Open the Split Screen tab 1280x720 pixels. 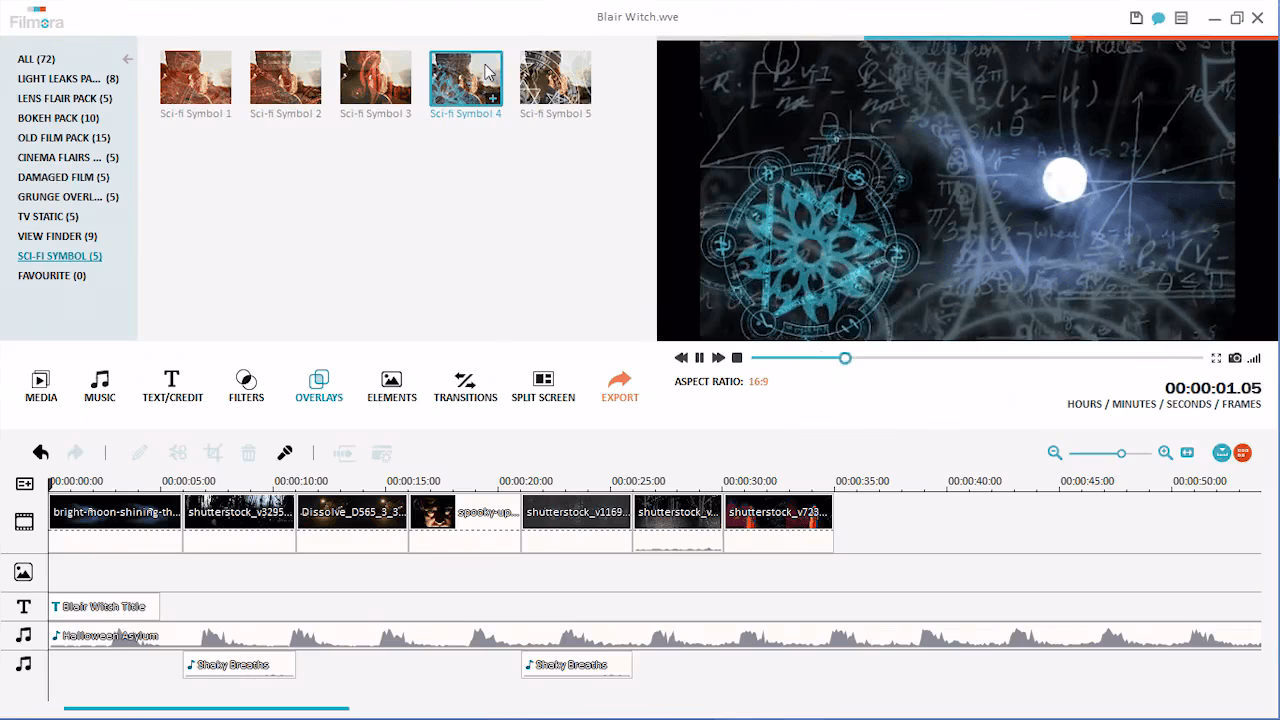point(543,386)
